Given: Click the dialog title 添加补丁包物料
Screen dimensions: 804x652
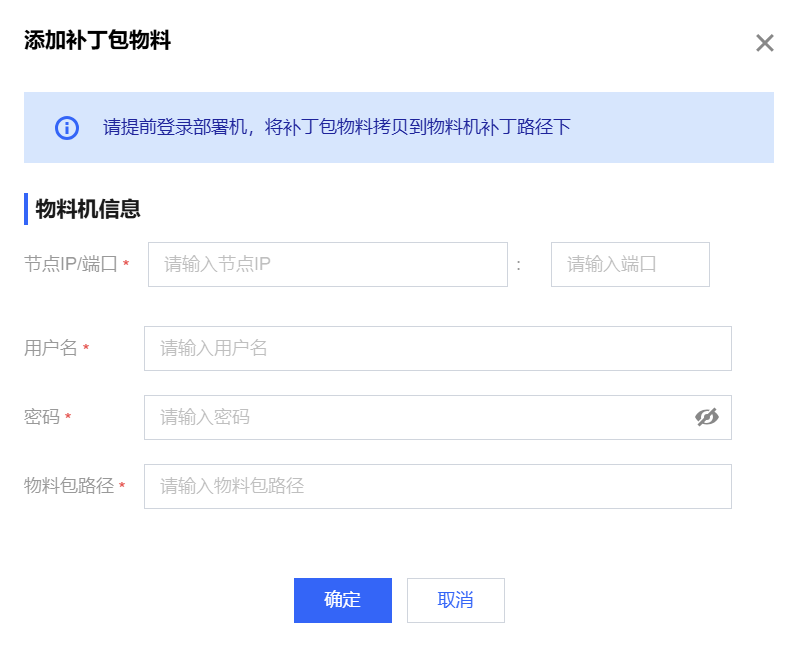Looking at the screenshot, I should coord(97,41).
